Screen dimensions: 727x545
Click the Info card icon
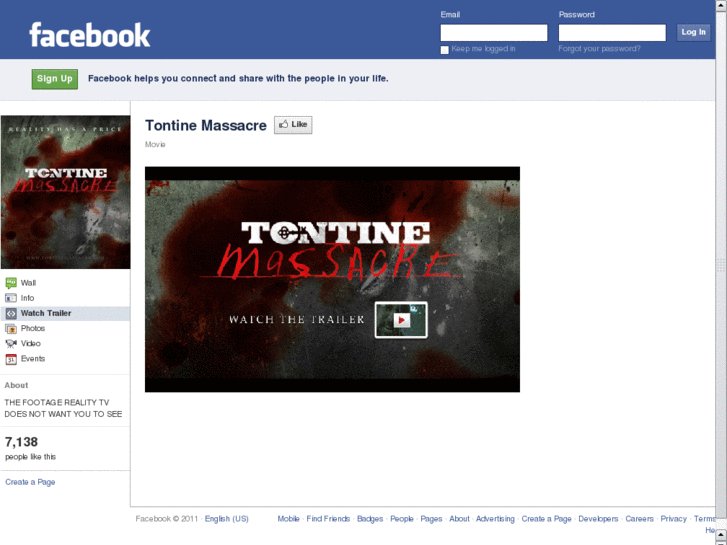pos(11,298)
